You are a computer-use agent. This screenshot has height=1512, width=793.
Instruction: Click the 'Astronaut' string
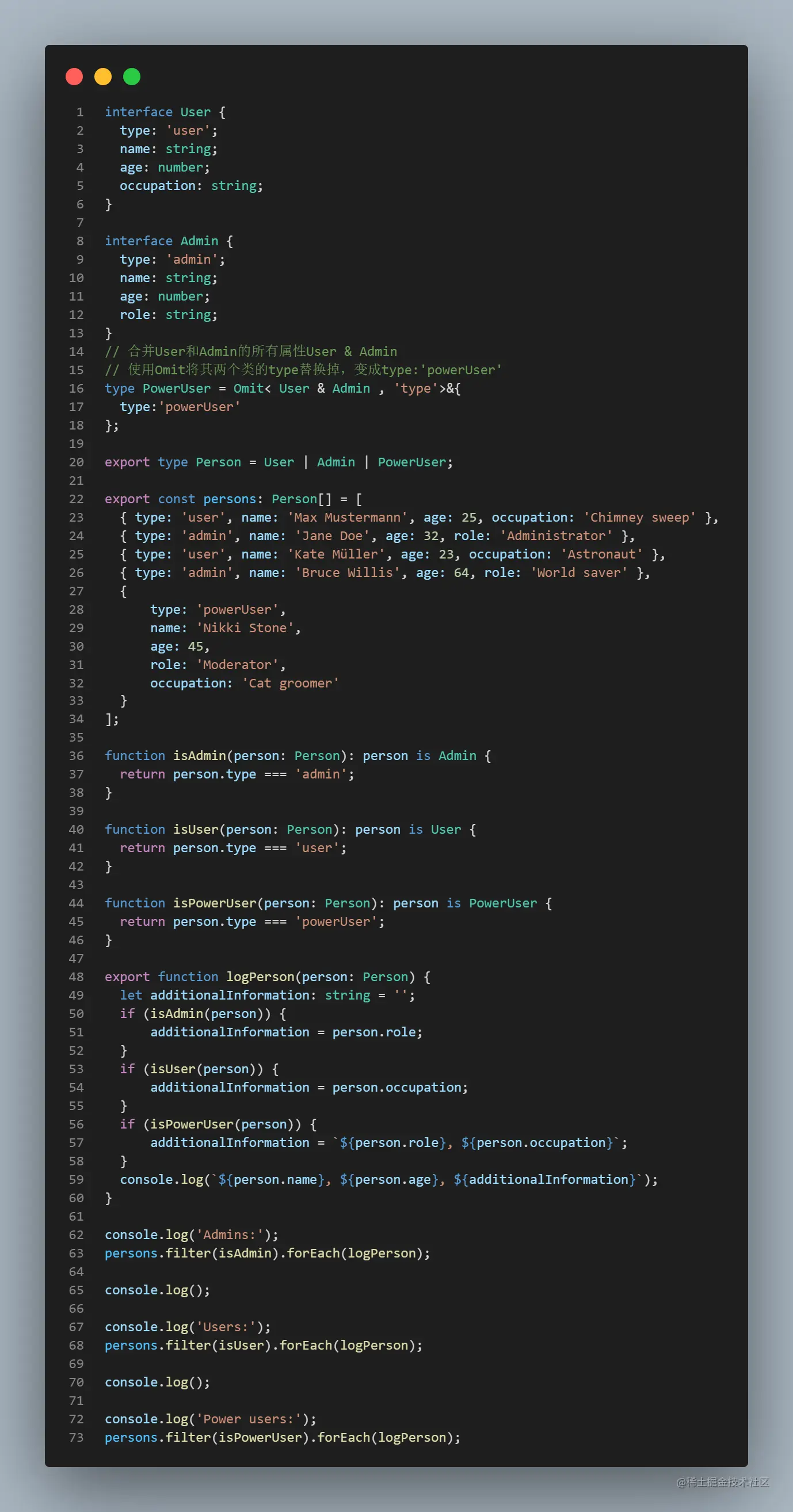coord(602,554)
